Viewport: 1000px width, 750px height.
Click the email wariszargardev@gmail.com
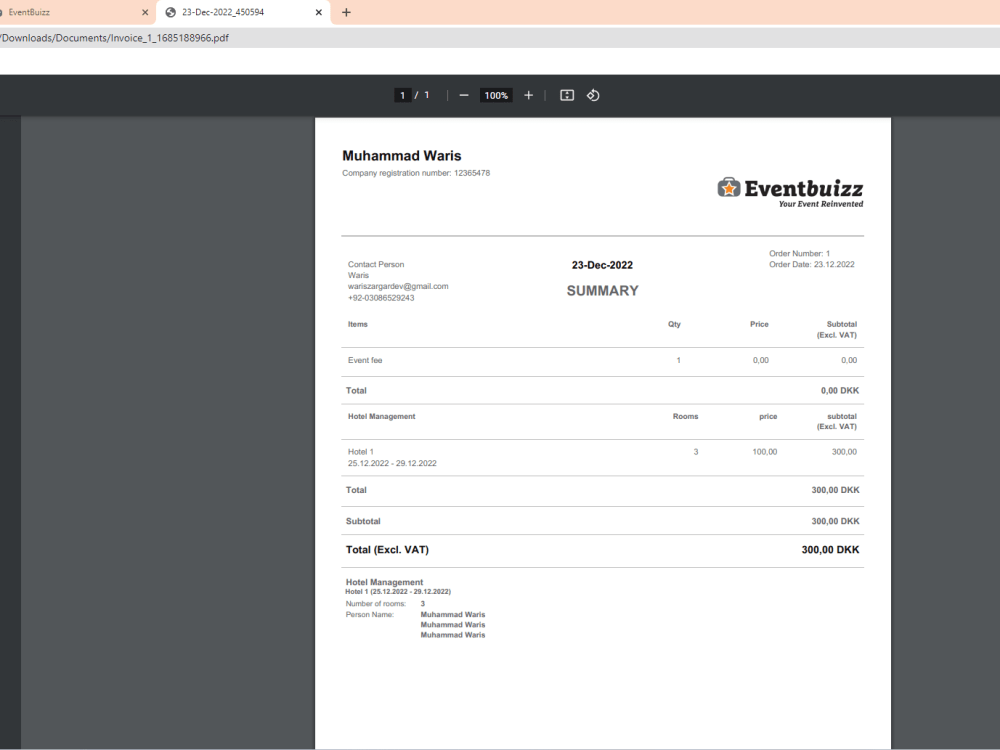pos(398,286)
